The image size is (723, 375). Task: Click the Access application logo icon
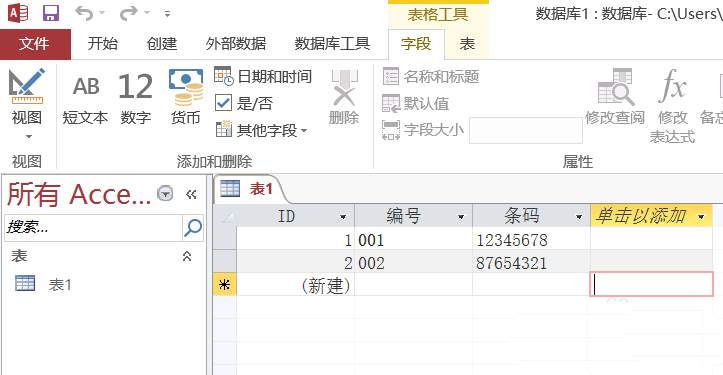pos(18,13)
